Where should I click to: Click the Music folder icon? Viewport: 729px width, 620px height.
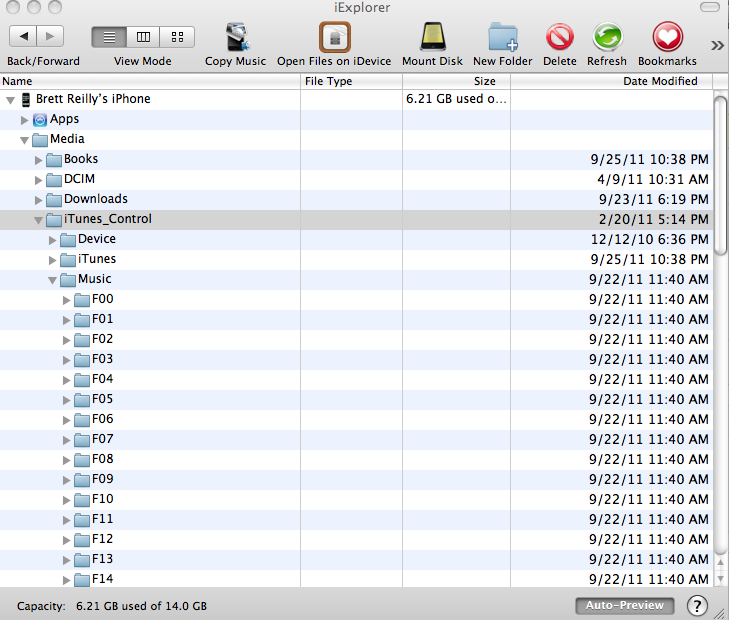68,280
